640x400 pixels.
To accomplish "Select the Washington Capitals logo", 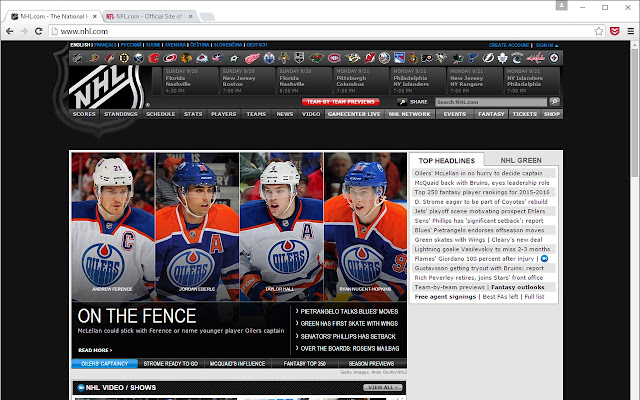I will click(x=536, y=58).
